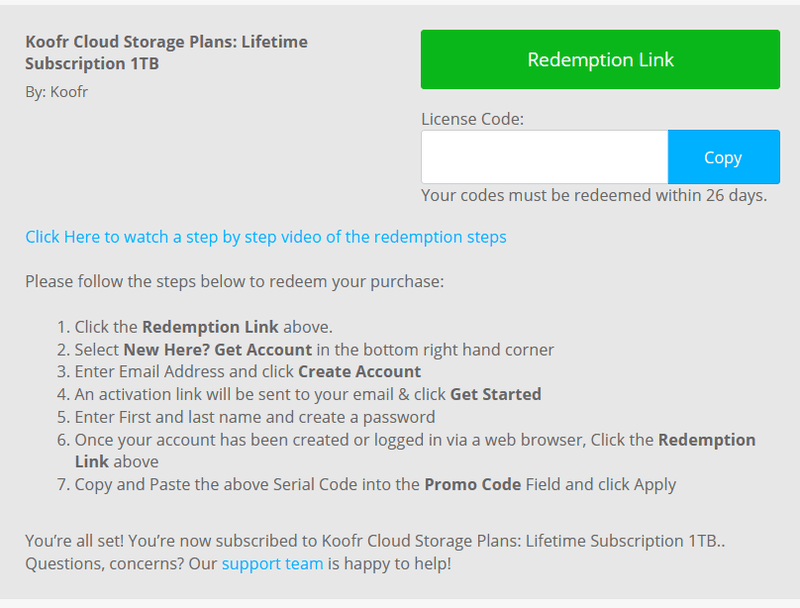Open the step by step video link
This screenshot has width=800, height=608.
click(x=266, y=237)
